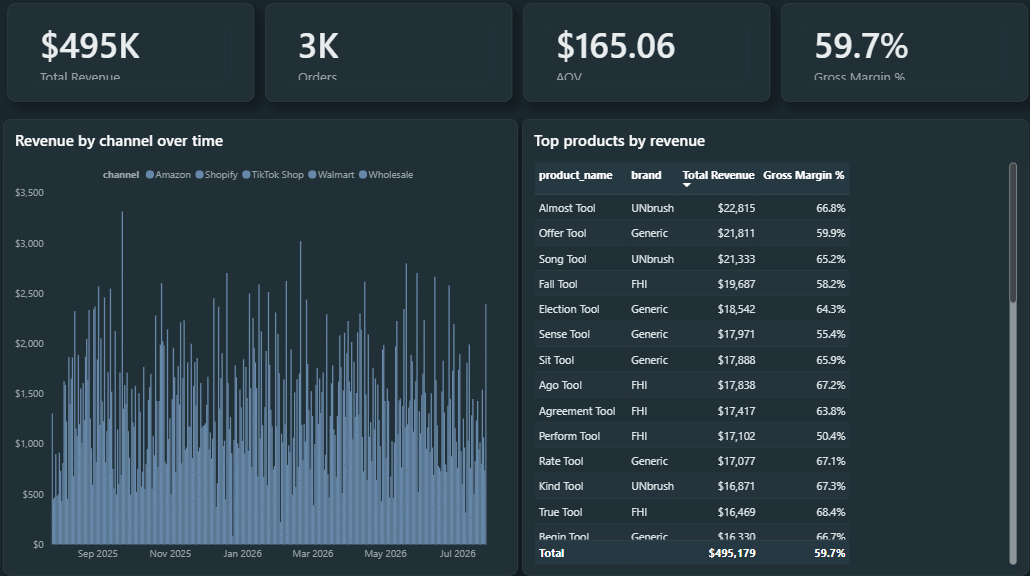Select the 'Election Tool' product cell
The height and width of the screenshot is (576, 1030).
pyautogui.click(x=569, y=309)
